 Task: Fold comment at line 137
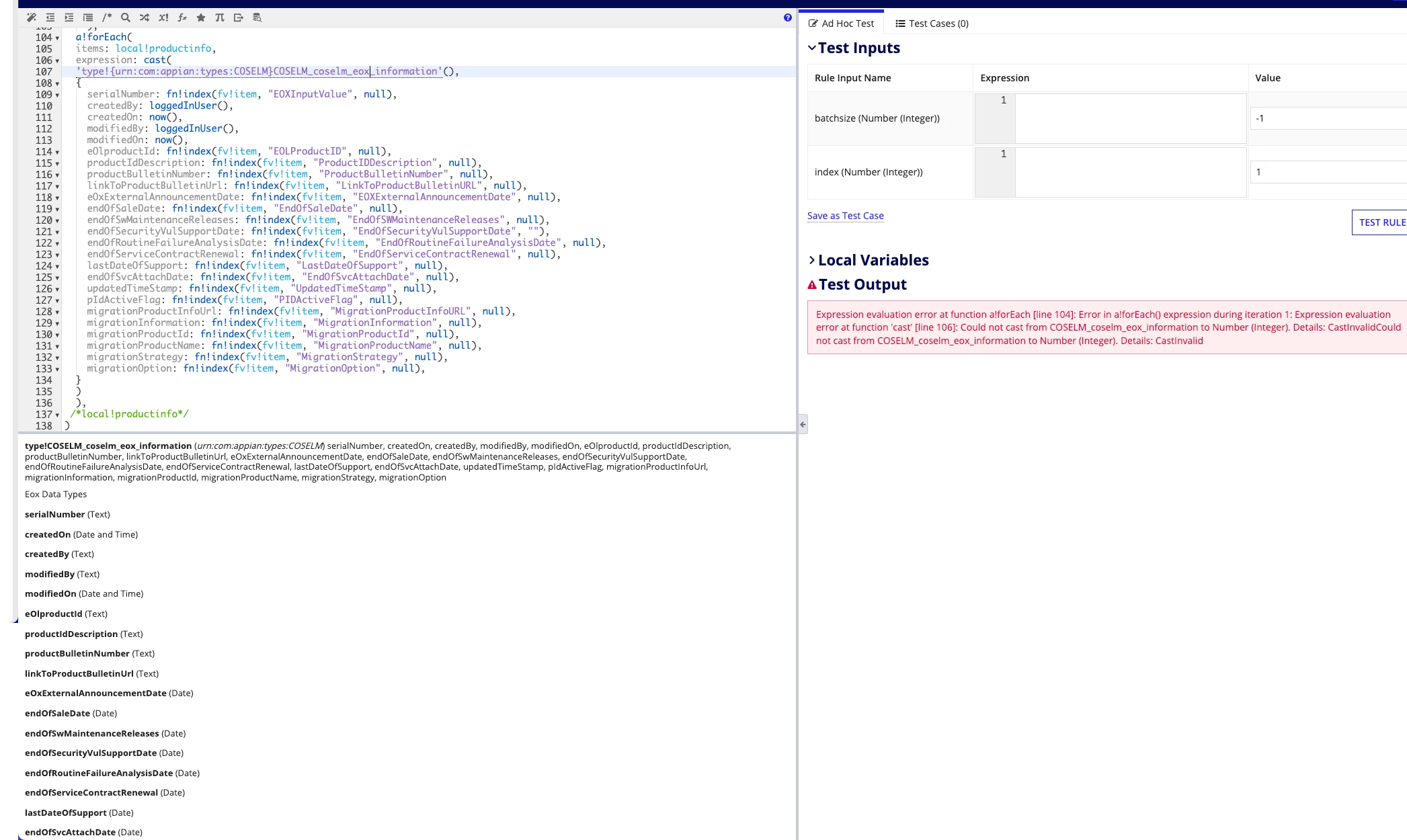[57, 415]
